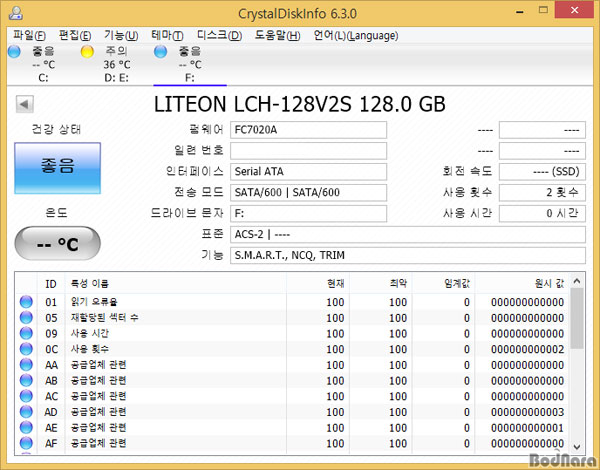Click the interface field Serial ATA
The image size is (600, 470).
tap(308, 171)
